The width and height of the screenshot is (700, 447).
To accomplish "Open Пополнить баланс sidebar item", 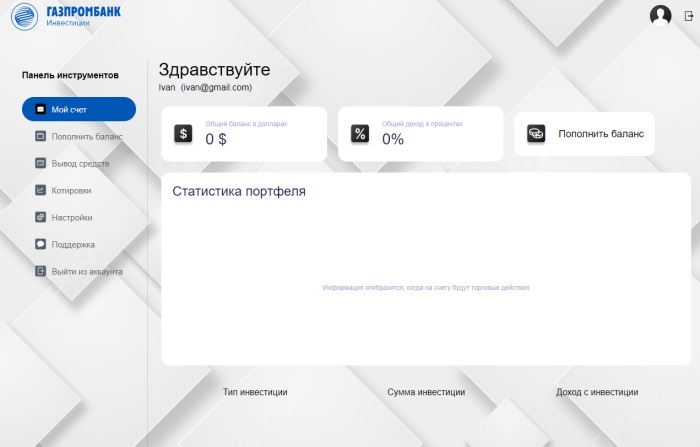I will 79,136.
